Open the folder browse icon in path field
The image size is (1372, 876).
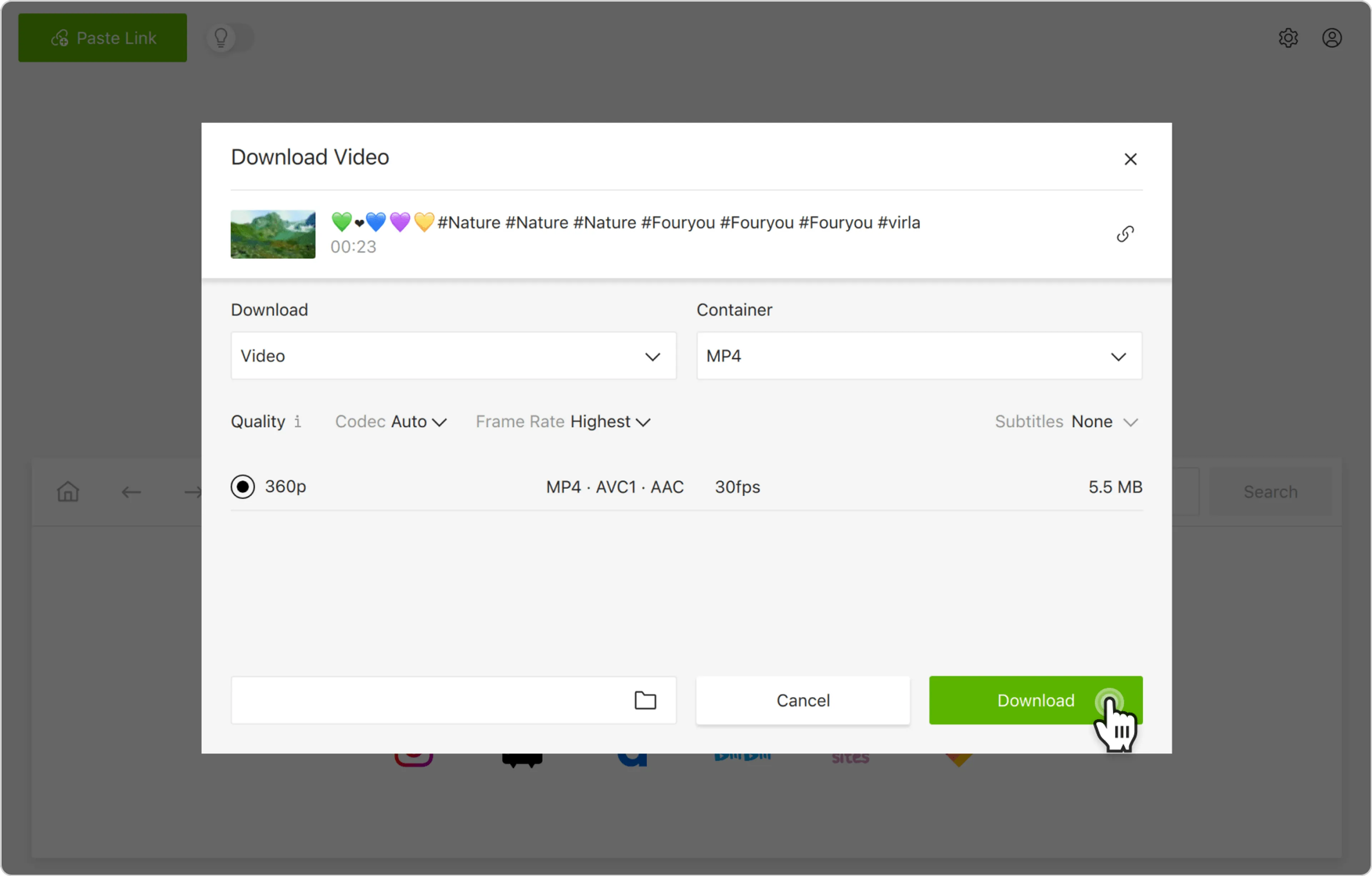(x=645, y=700)
